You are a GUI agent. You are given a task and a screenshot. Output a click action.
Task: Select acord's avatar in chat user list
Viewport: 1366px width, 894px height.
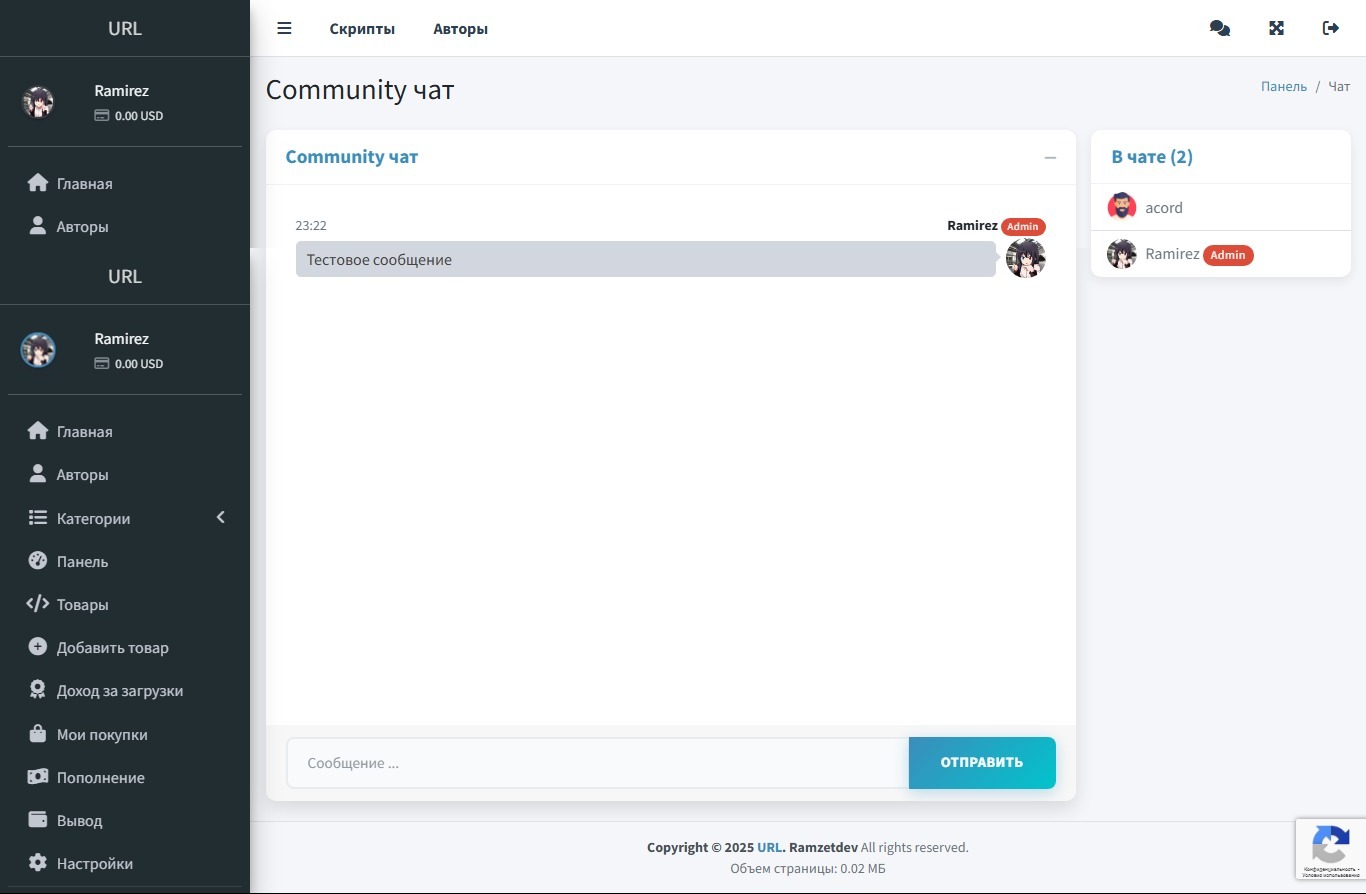[x=1122, y=207]
